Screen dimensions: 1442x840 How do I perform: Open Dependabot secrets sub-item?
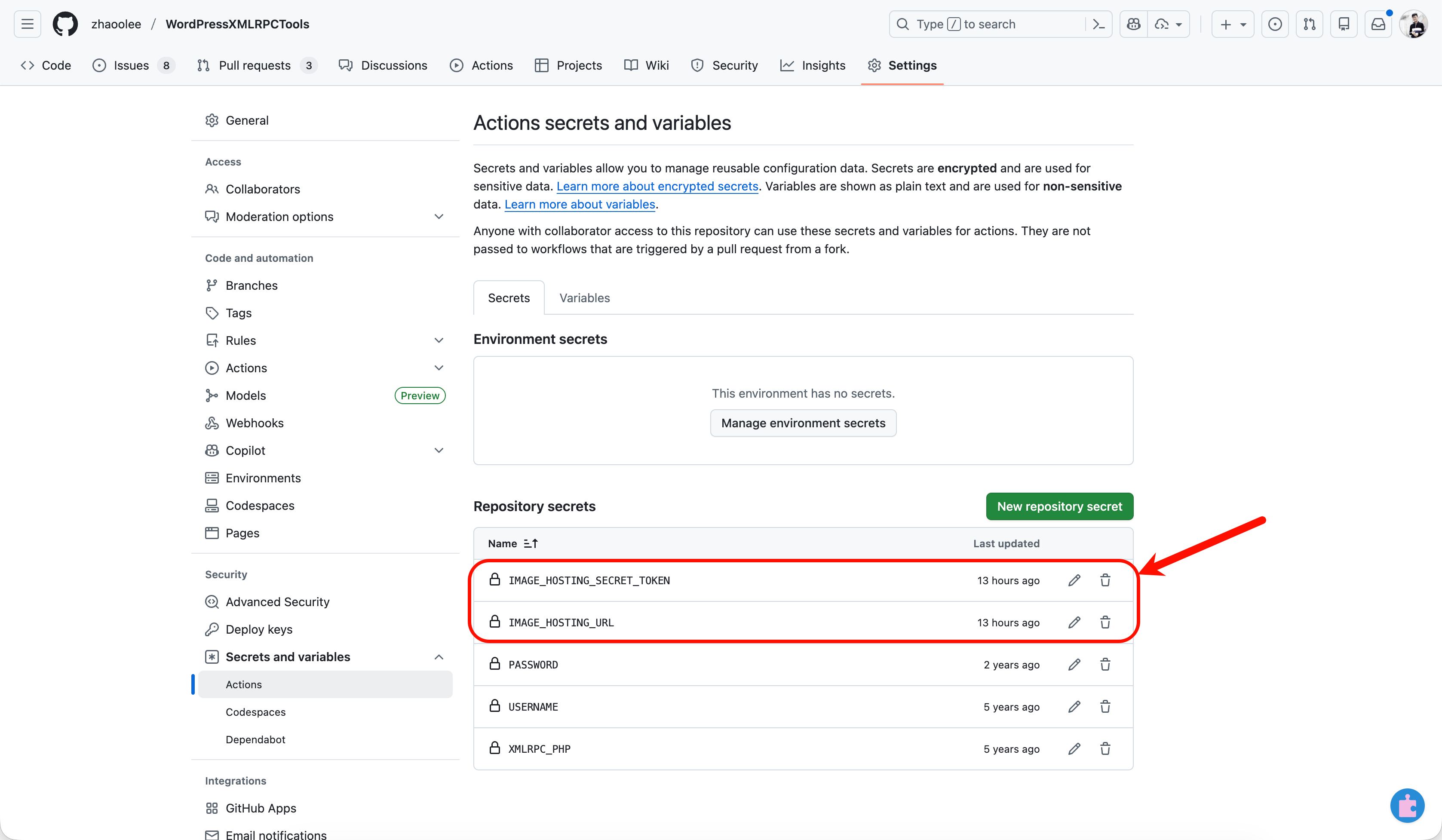[x=325, y=739]
